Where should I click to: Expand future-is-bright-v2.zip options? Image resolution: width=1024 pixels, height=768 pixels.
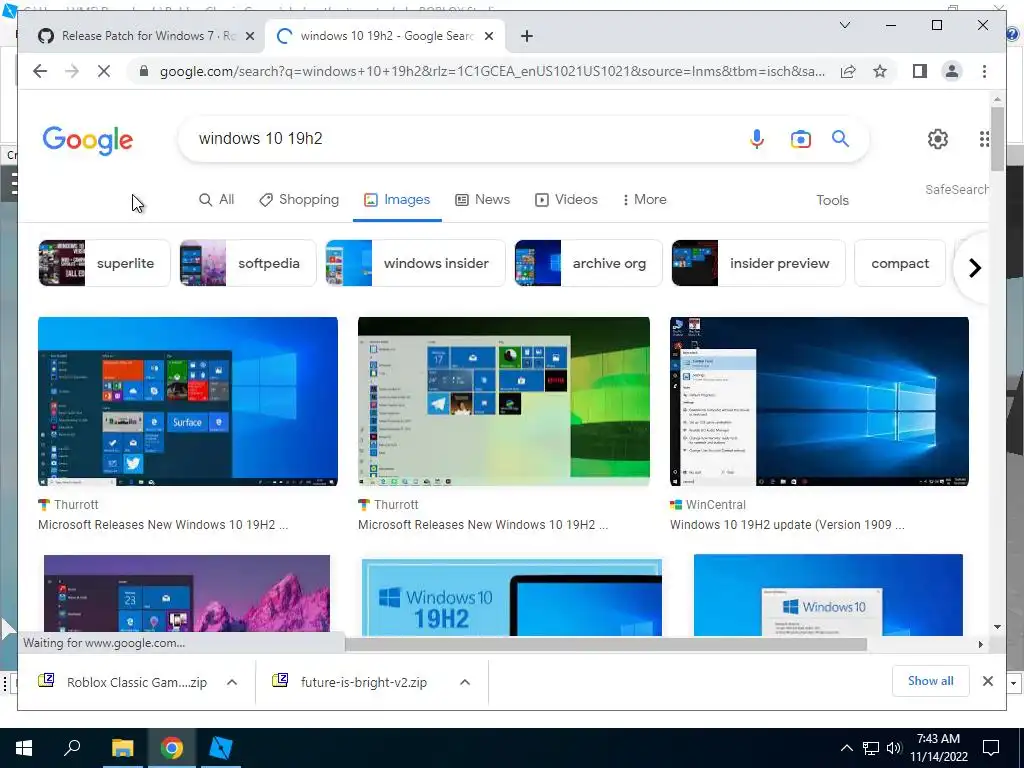pyautogui.click(x=465, y=682)
